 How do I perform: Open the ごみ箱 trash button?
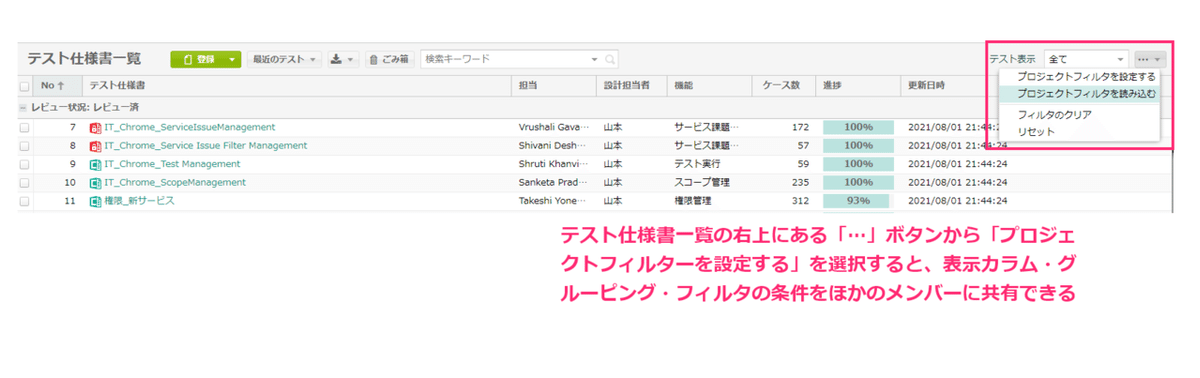[390, 59]
